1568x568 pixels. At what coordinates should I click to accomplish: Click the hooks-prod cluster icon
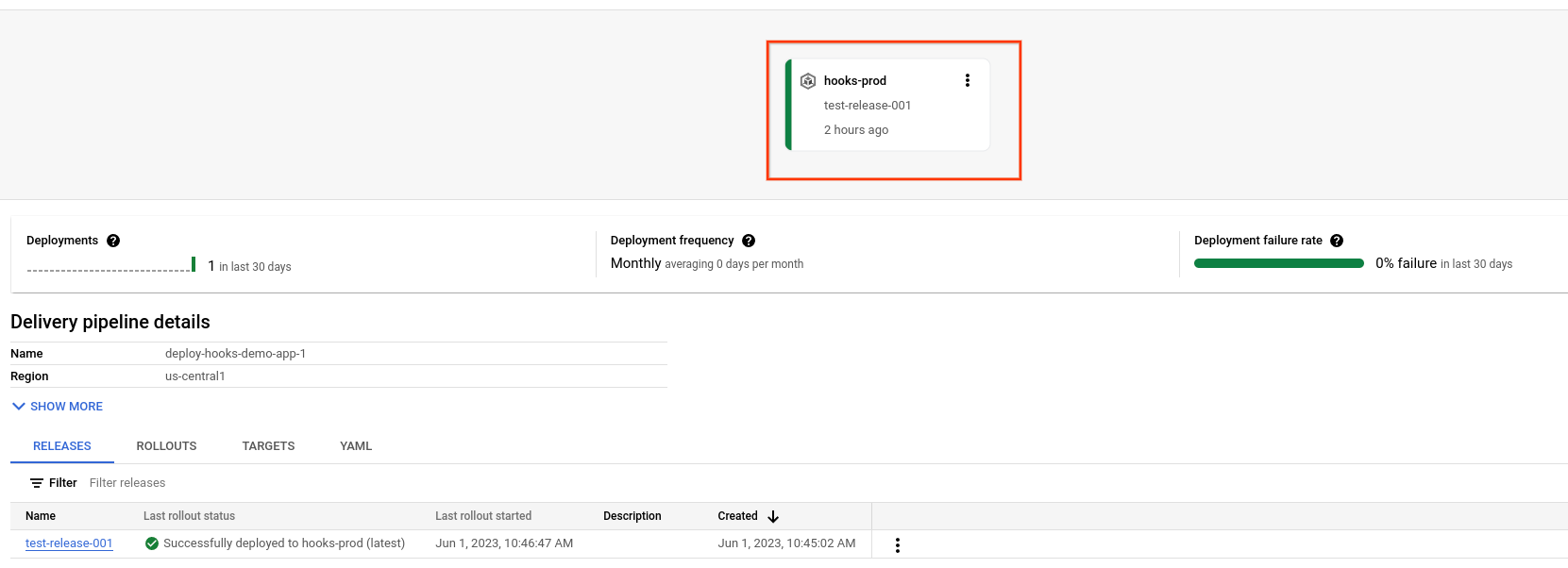808,81
